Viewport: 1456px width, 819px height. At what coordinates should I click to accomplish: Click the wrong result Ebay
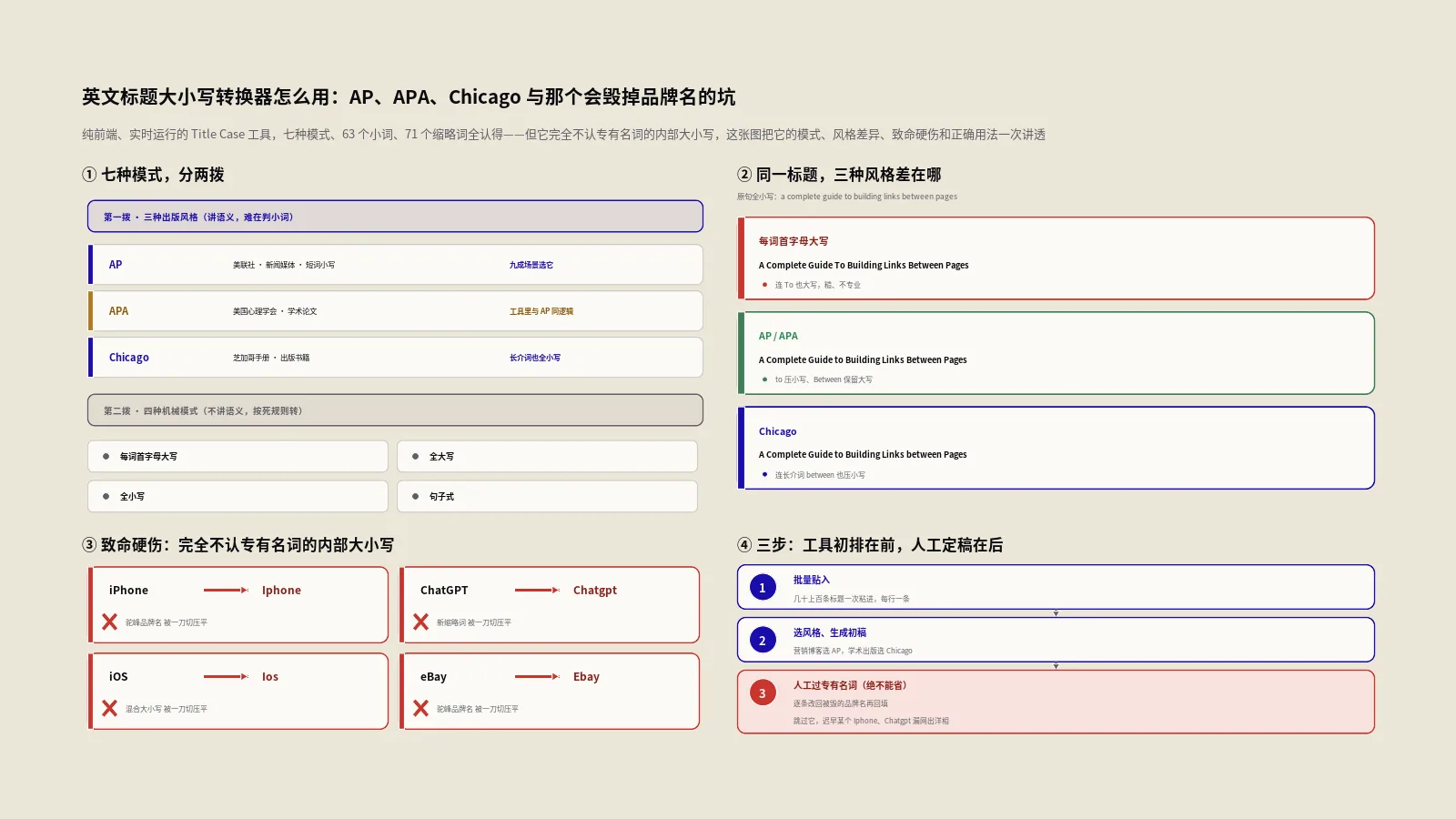tap(586, 677)
